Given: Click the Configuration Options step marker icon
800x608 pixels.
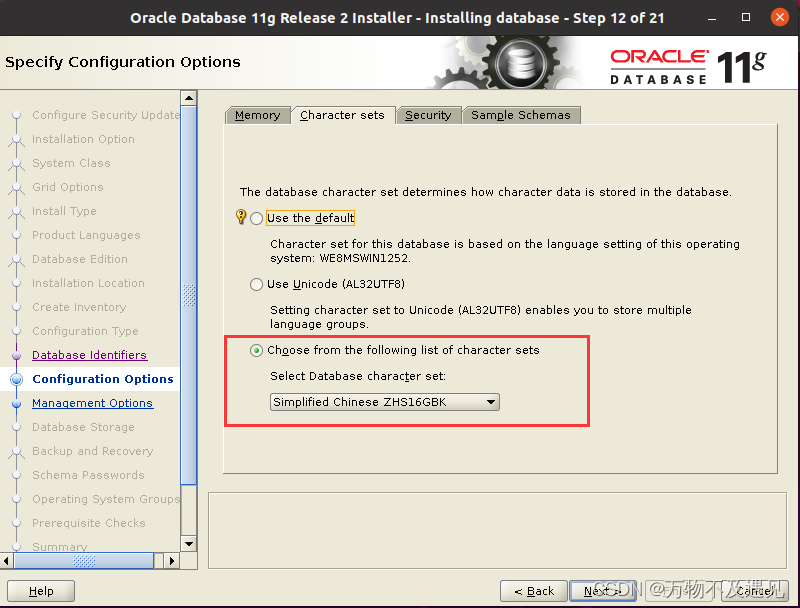Looking at the screenshot, I should pos(16,379).
